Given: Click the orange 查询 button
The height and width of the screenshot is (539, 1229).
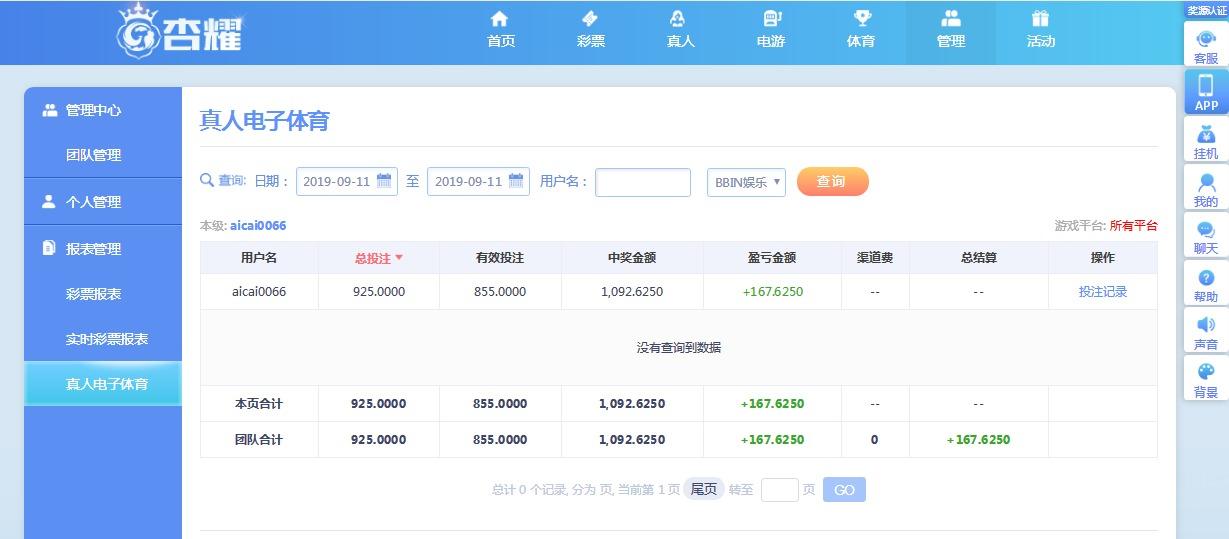Looking at the screenshot, I should point(832,181).
